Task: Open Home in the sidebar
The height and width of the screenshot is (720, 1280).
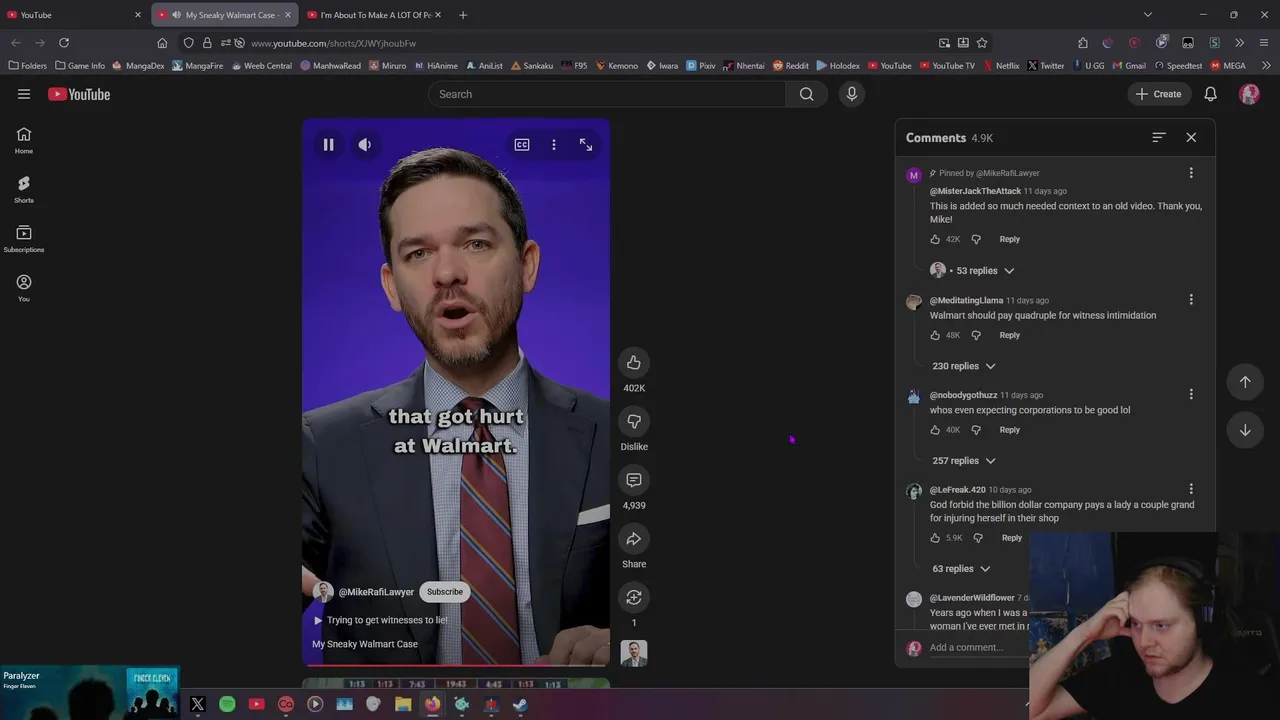Action: click(24, 140)
